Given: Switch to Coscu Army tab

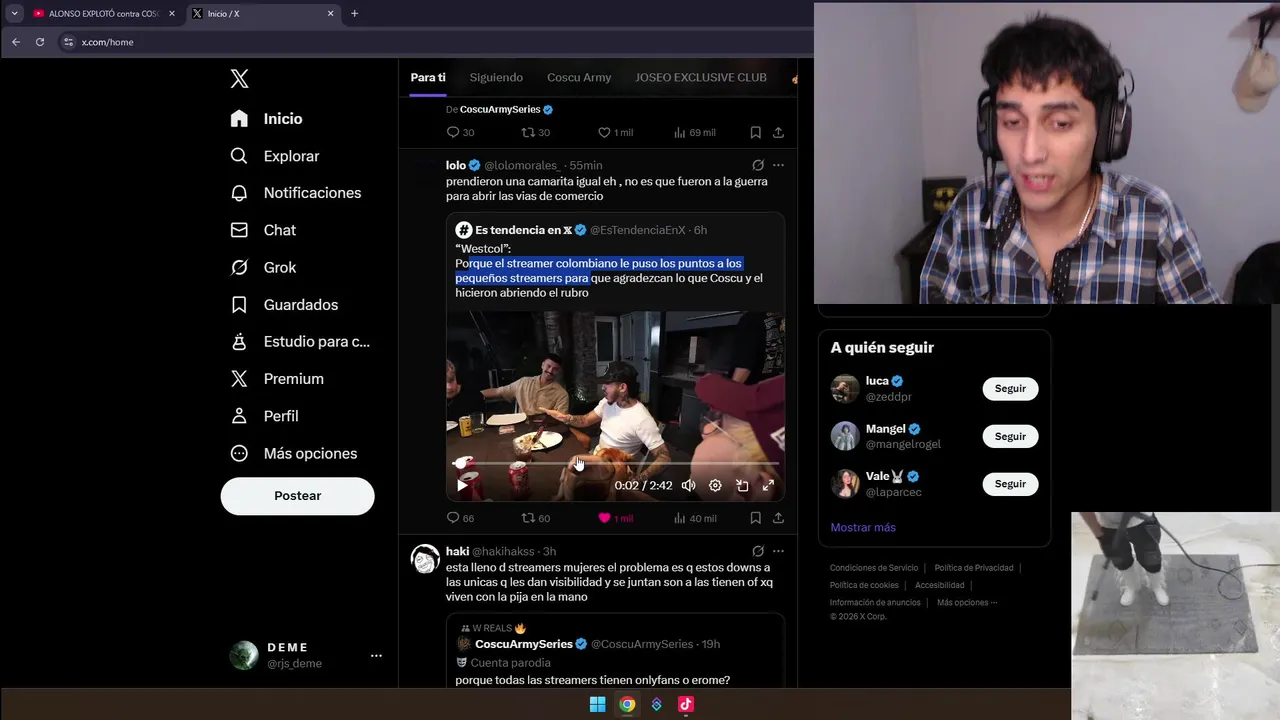Looking at the screenshot, I should click(x=579, y=77).
